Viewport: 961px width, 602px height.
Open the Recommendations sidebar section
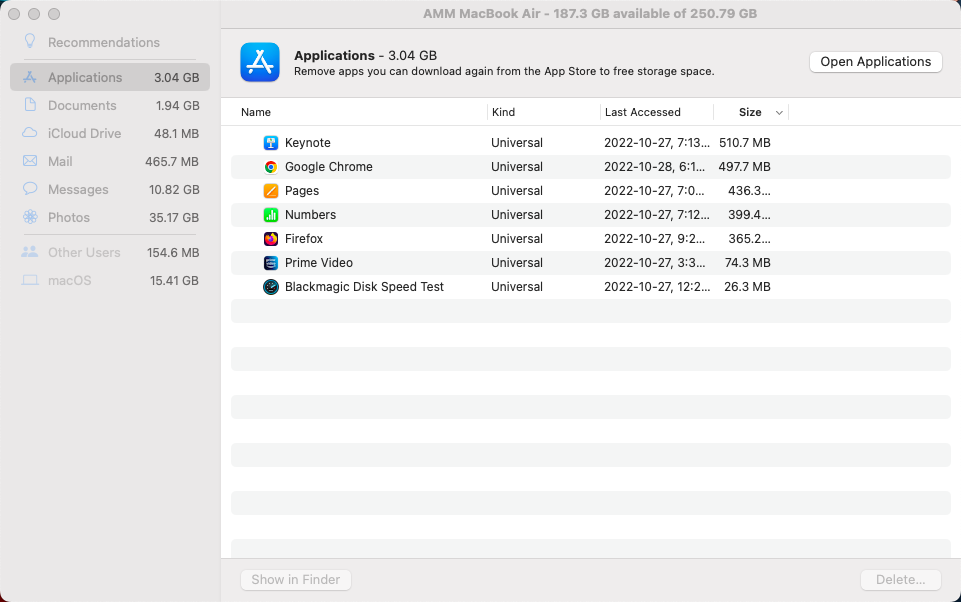pyautogui.click(x=104, y=42)
